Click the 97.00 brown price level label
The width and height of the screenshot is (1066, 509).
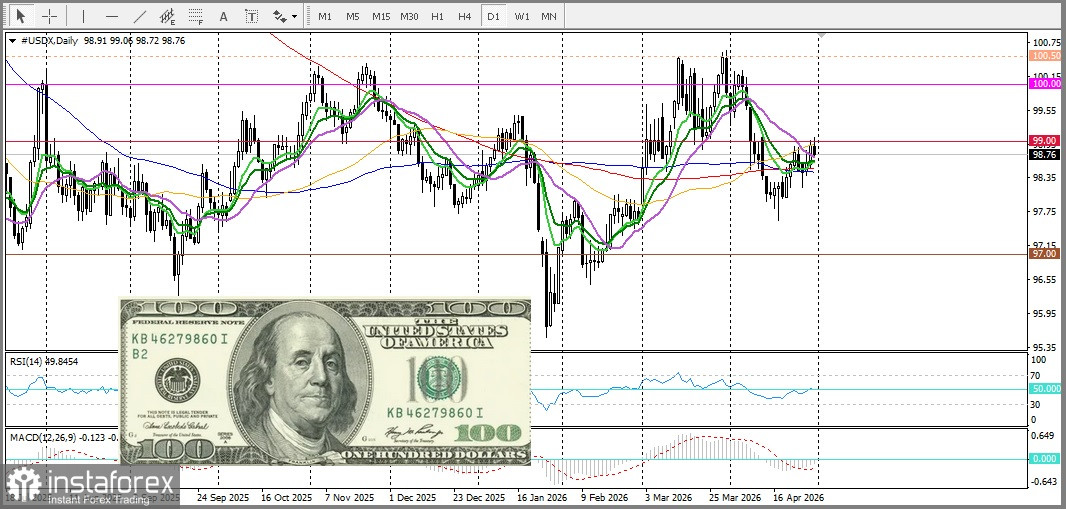point(1046,253)
